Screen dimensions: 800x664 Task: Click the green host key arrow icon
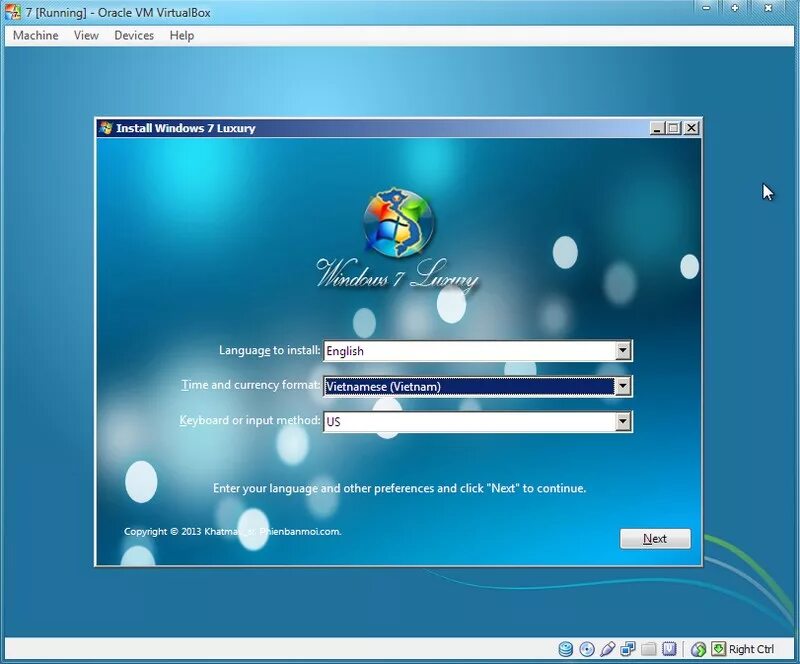click(x=718, y=649)
